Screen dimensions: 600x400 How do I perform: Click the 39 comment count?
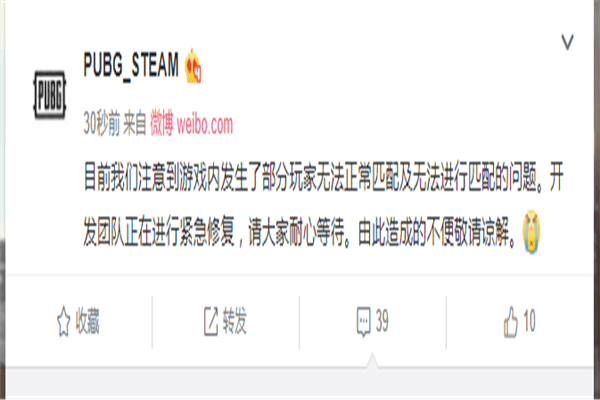click(382, 321)
